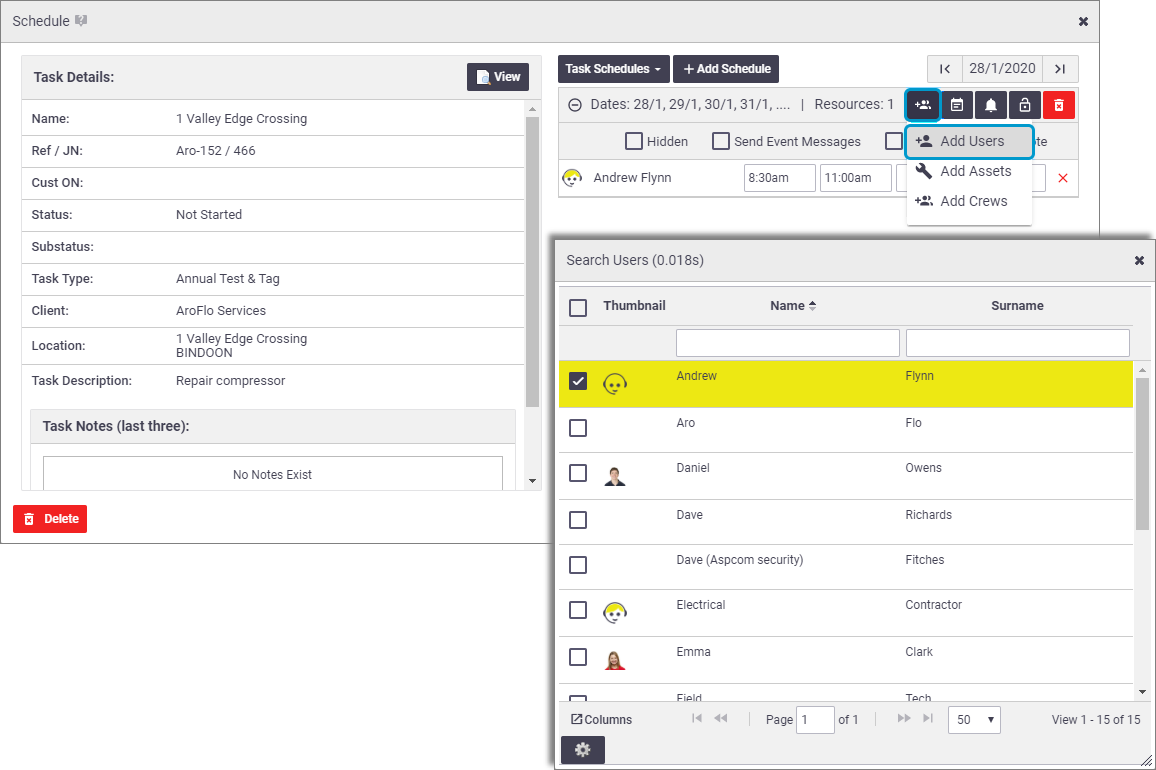Viewport: 1156px width, 770px height.
Task: Open the rows-per-page 50 dropdown
Action: [974, 719]
